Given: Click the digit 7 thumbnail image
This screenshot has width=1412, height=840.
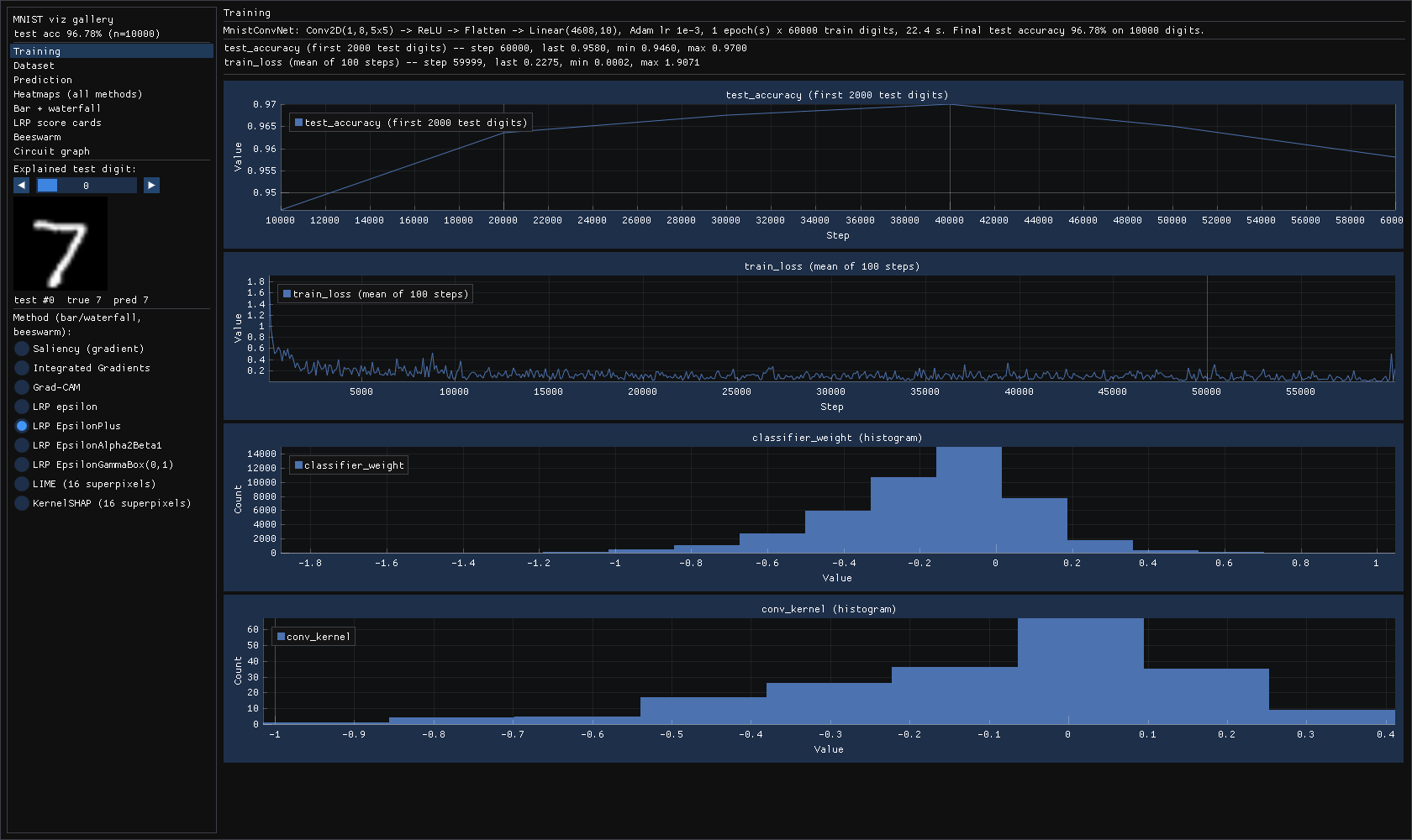Looking at the screenshot, I should [x=61, y=244].
